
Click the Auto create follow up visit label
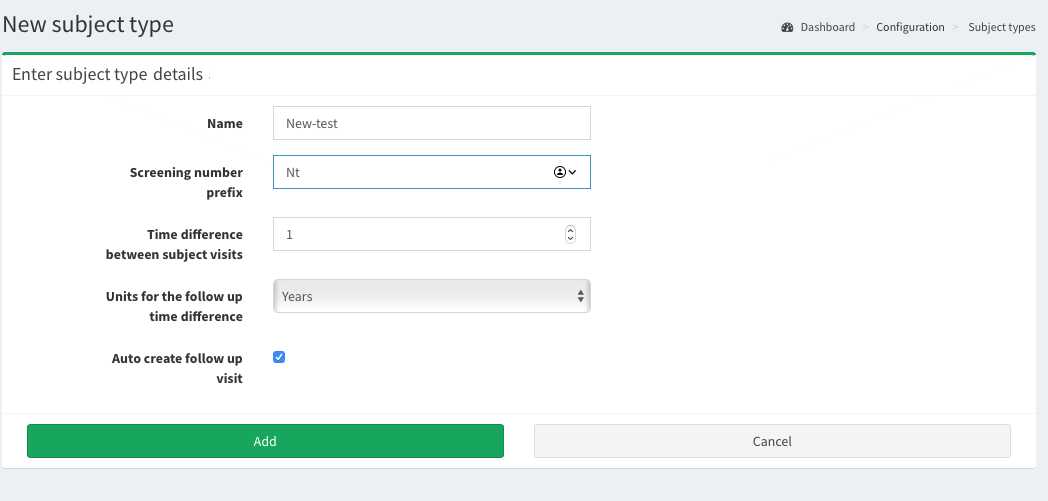(x=177, y=368)
